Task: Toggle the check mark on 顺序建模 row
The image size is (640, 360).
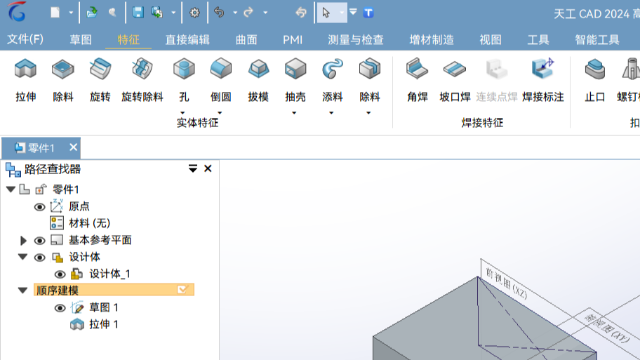Action: pyautogui.click(x=182, y=290)
